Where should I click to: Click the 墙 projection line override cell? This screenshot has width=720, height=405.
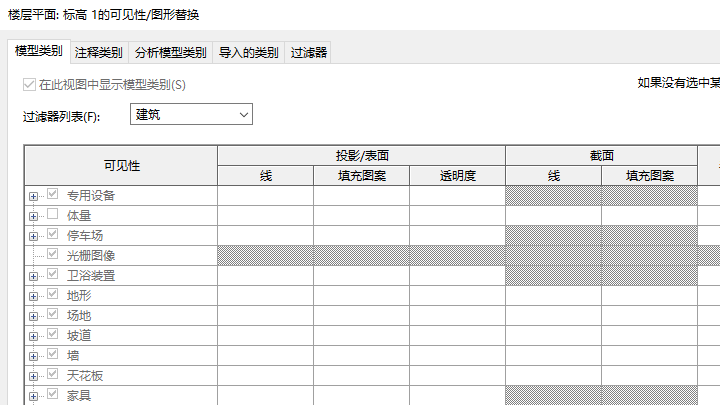coord(265,355)
